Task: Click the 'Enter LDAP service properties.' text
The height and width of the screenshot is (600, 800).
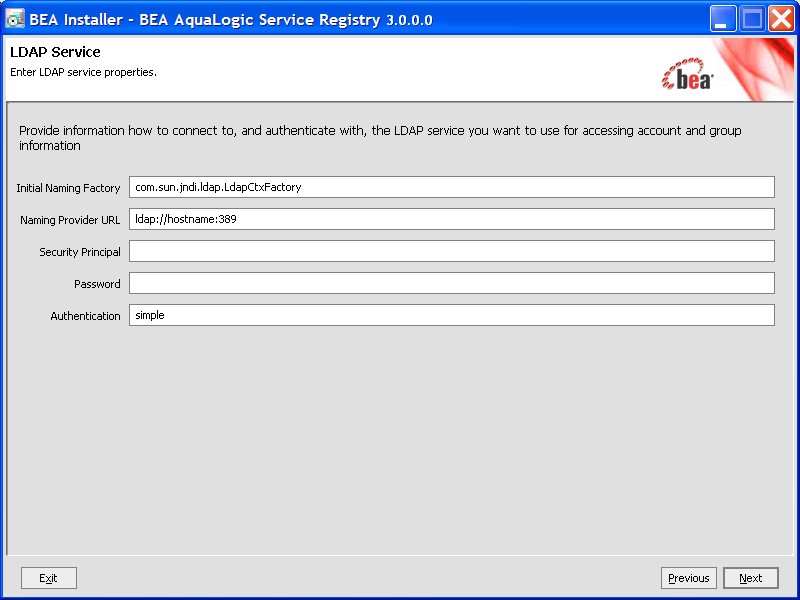Action: coord(83,72)
